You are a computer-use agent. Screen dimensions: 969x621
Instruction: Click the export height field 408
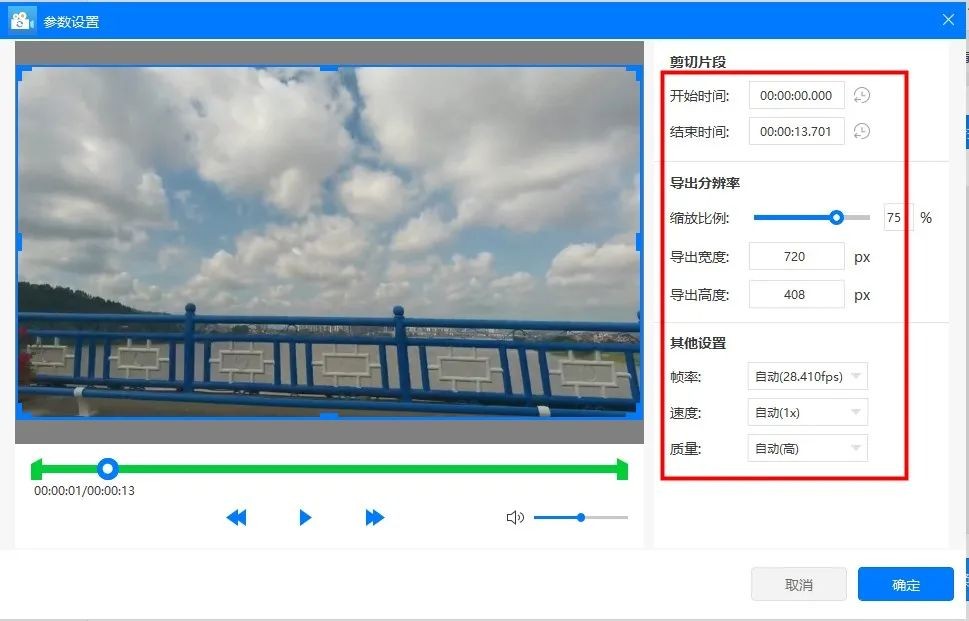[x=797, y=295]
